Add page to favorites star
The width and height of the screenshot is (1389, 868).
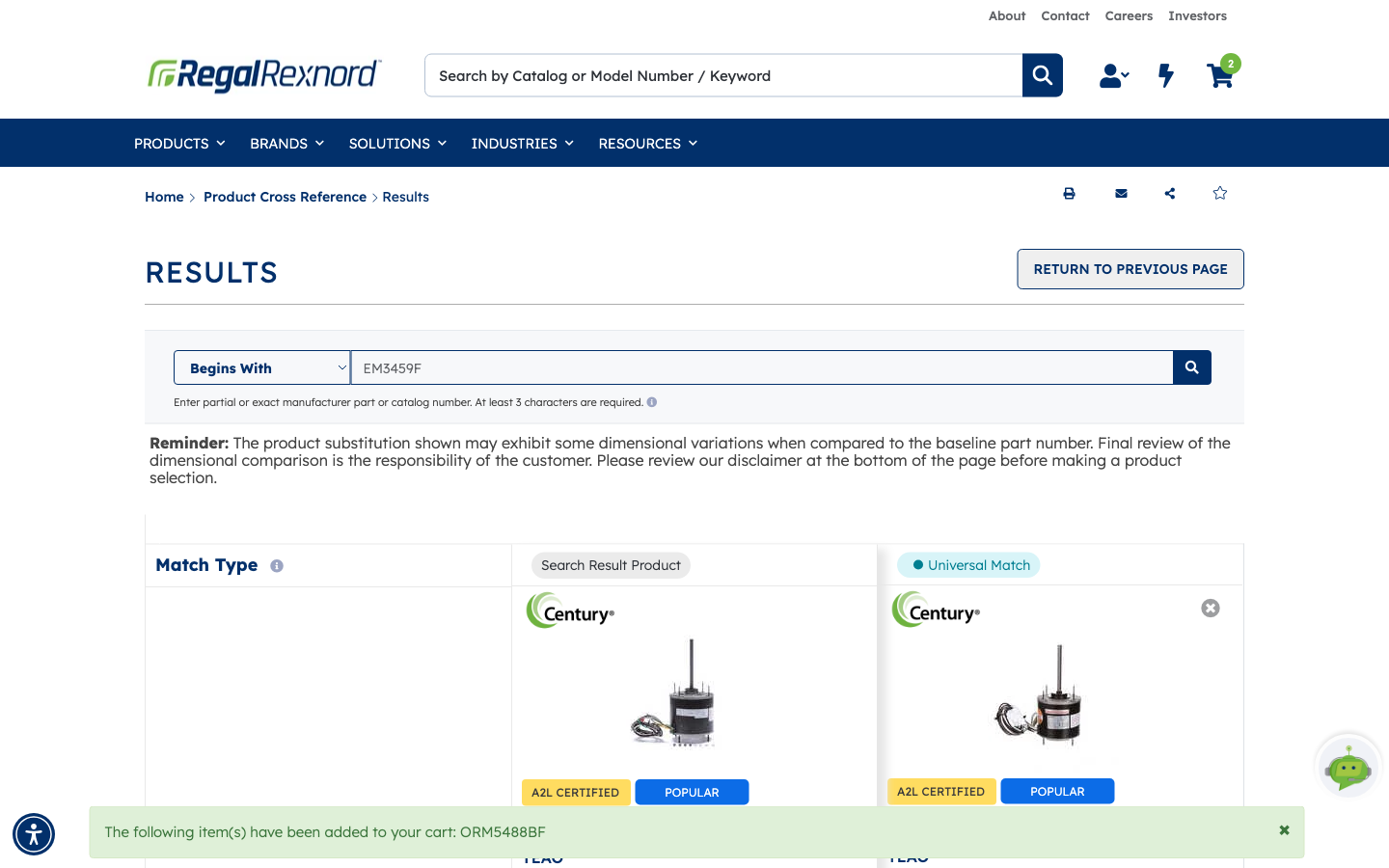pyautogui.click(x=1220, y=193)
